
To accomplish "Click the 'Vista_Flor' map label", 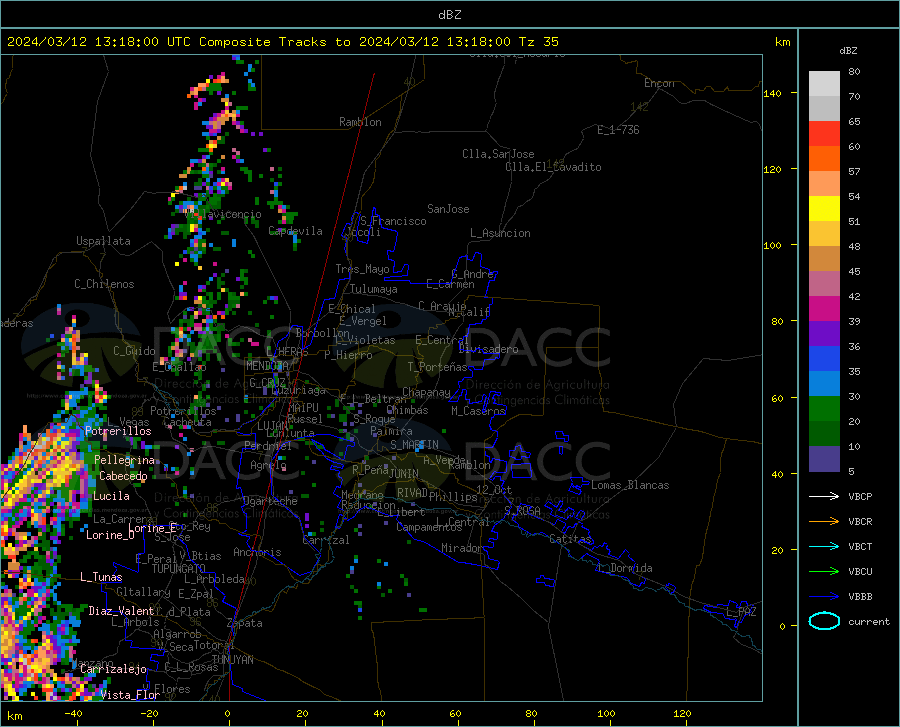I will [x=130, y=695].
